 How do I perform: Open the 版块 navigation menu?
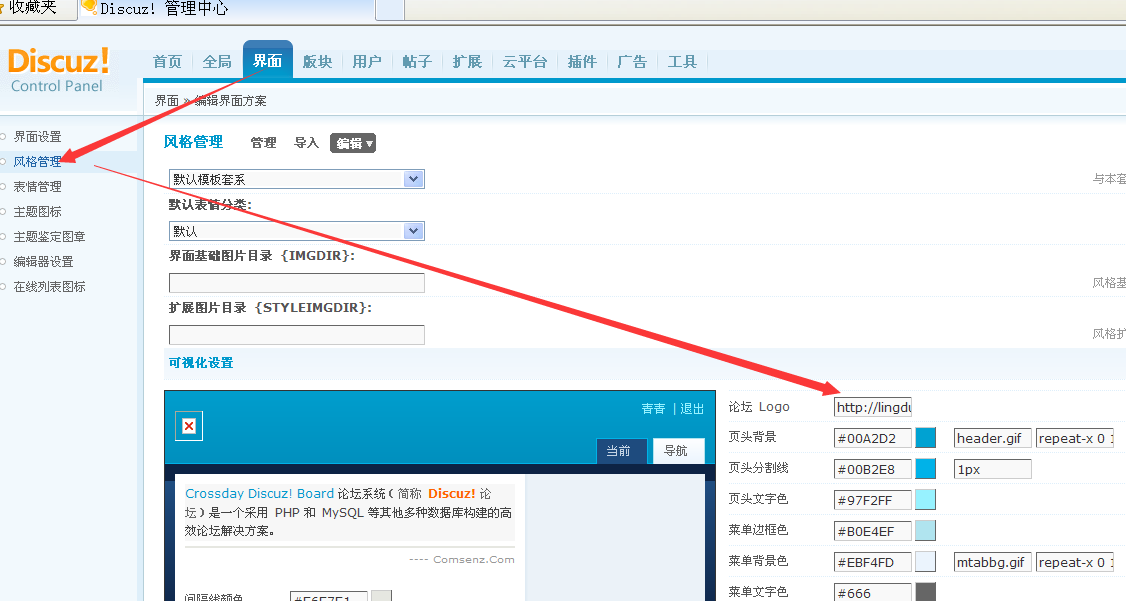point(317,62)
